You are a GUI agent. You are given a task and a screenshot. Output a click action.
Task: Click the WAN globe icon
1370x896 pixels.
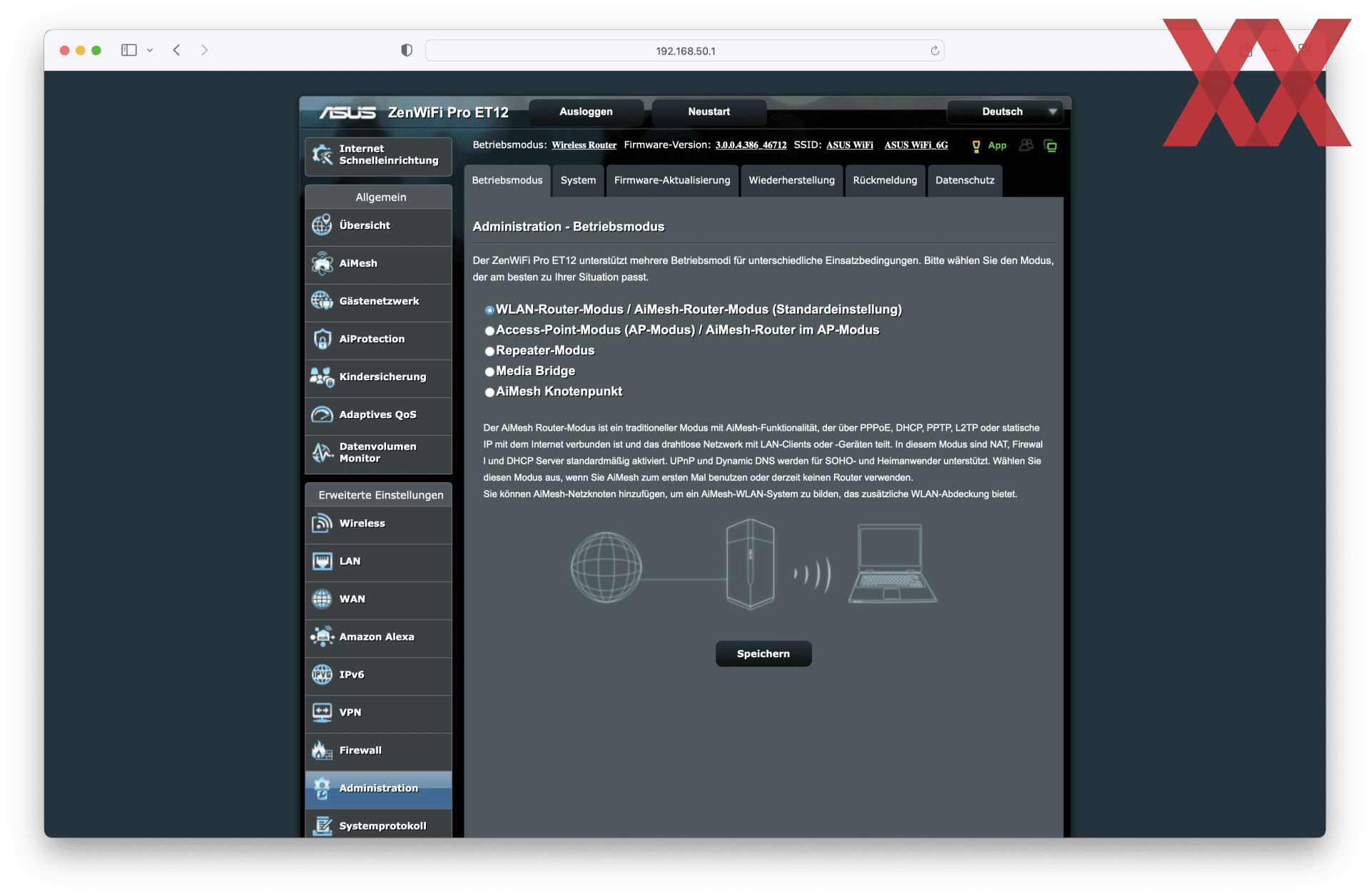pos(323,599)
